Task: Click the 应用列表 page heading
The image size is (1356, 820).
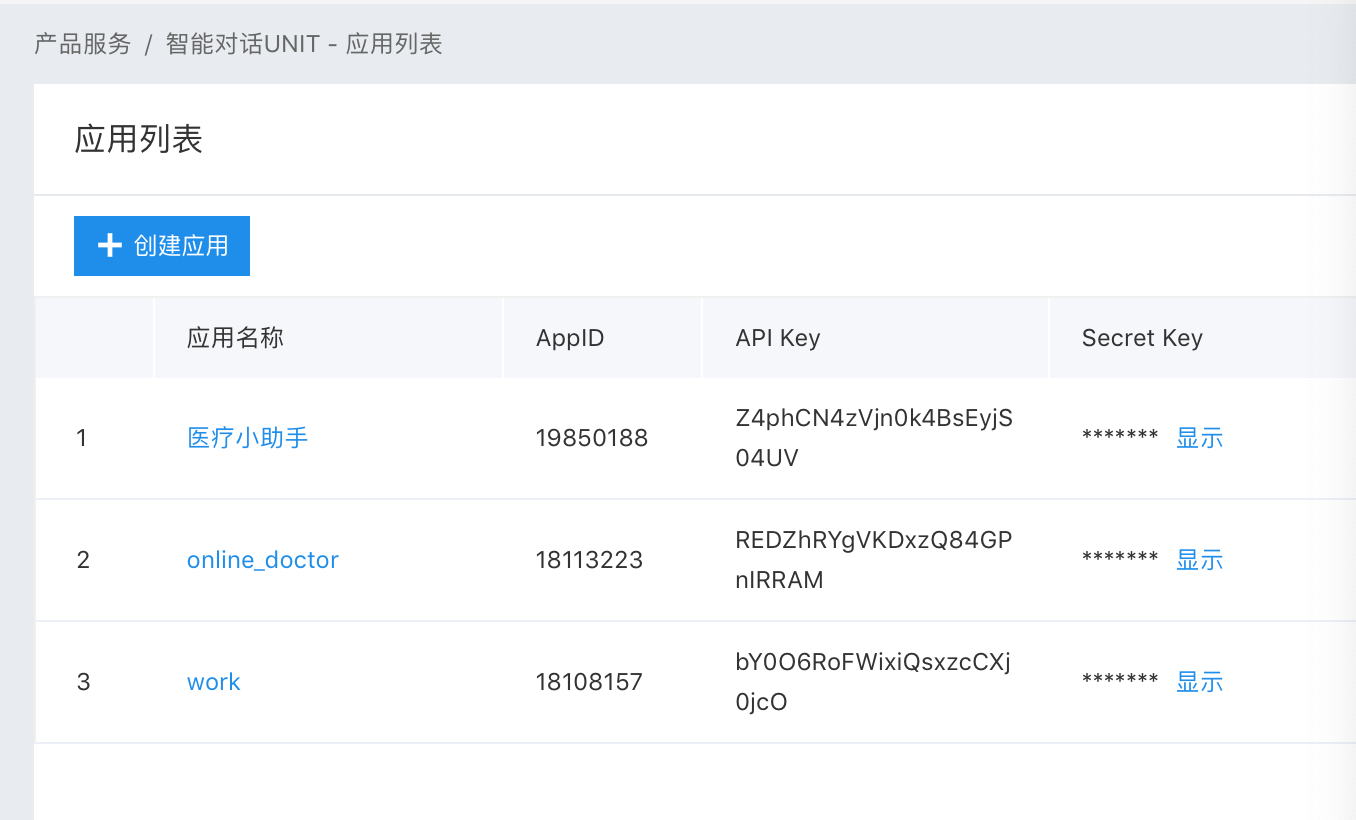Action: pos(139,139)
